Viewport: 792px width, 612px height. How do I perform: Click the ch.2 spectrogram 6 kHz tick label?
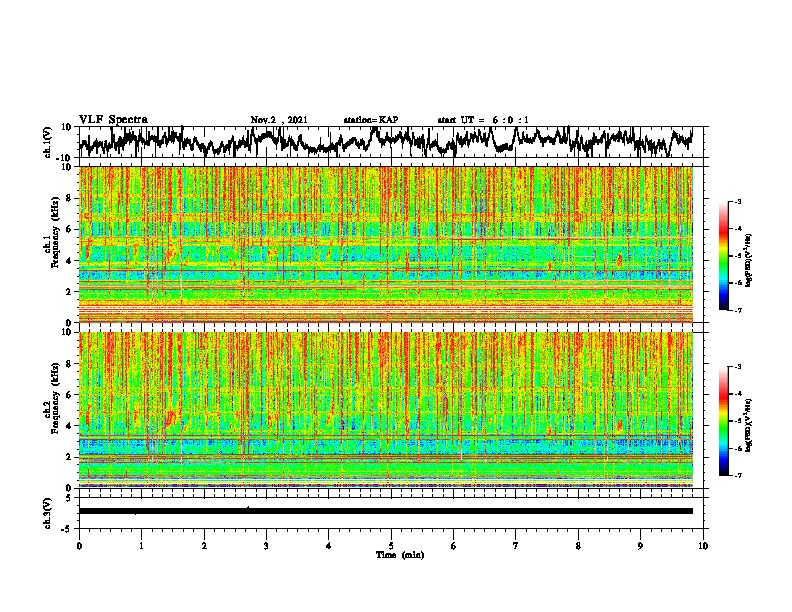(69, 394)
